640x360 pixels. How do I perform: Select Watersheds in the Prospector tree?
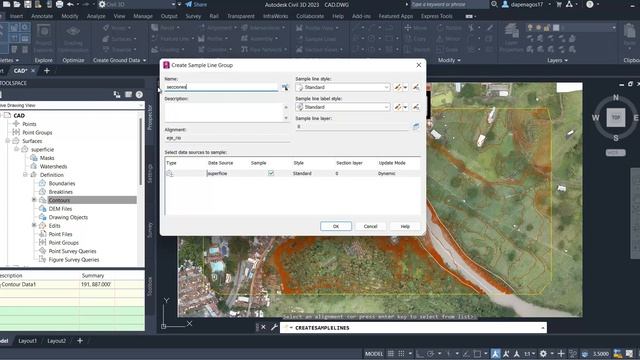pos(53,166)
